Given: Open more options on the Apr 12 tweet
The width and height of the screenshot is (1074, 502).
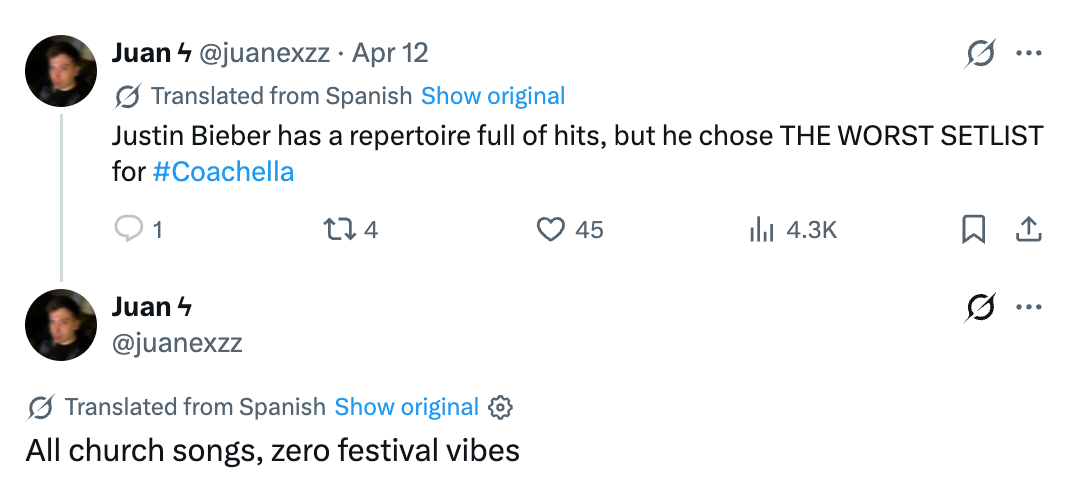Looking at the screenshot, I should coord(1028,54).
